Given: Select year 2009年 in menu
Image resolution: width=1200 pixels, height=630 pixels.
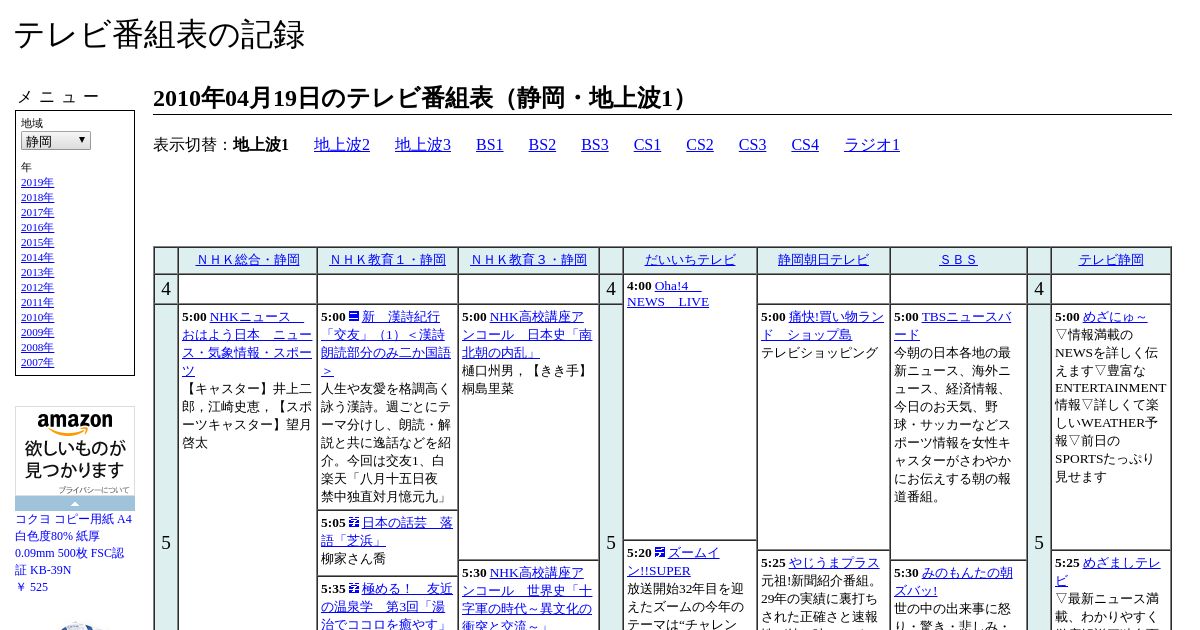Looking at the screenshot, I should pyautogui.click(x=37, y=333).
